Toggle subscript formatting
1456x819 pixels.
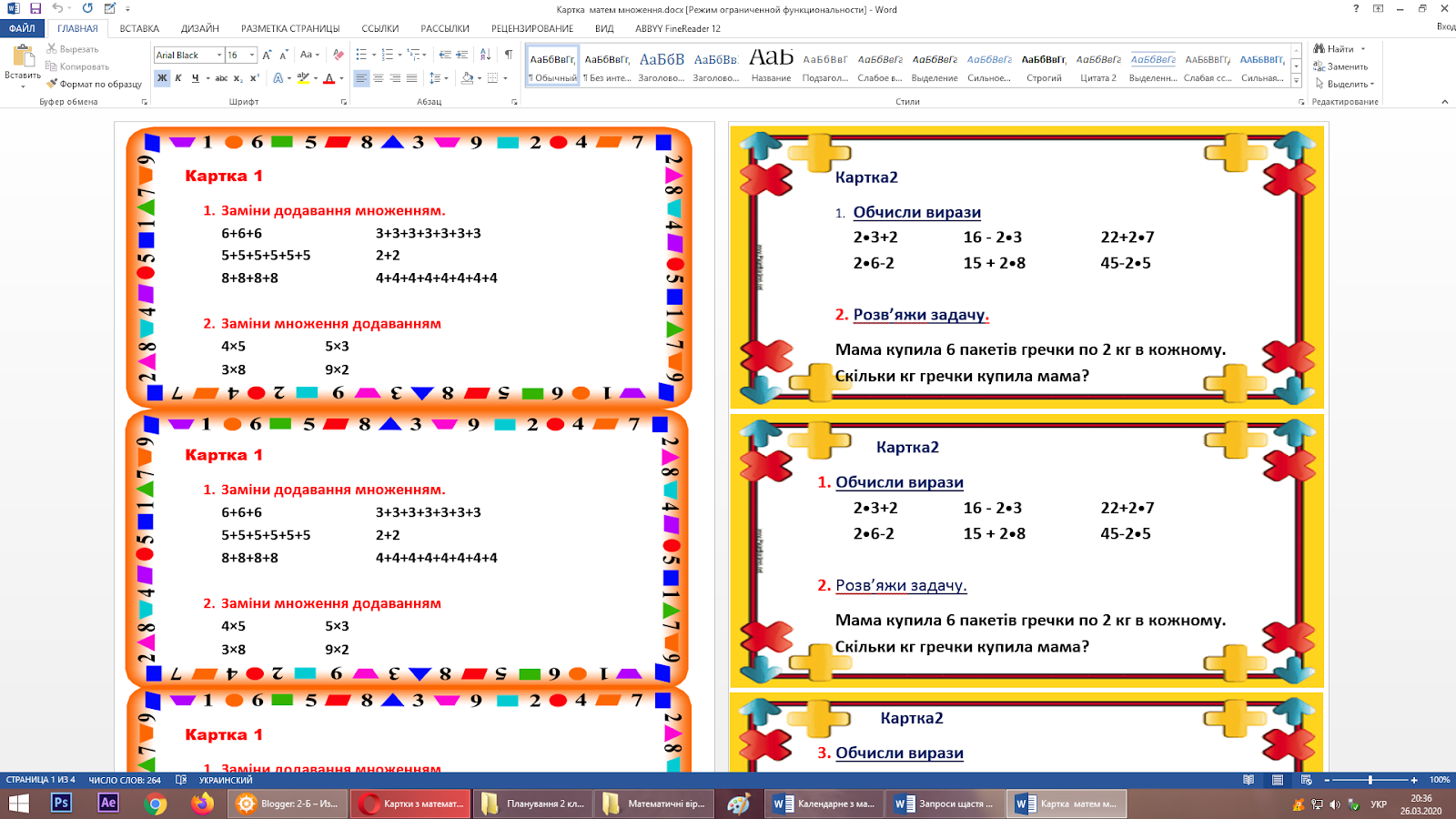[238, 78]
